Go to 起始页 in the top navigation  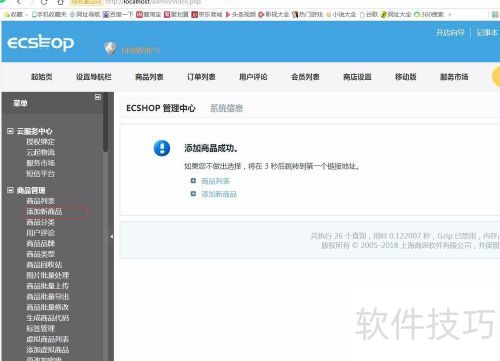tap(42, 77)
